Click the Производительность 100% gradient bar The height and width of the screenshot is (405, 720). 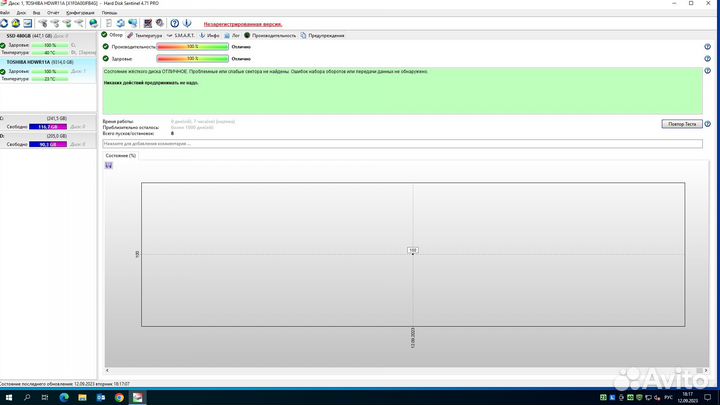[192, 46]
